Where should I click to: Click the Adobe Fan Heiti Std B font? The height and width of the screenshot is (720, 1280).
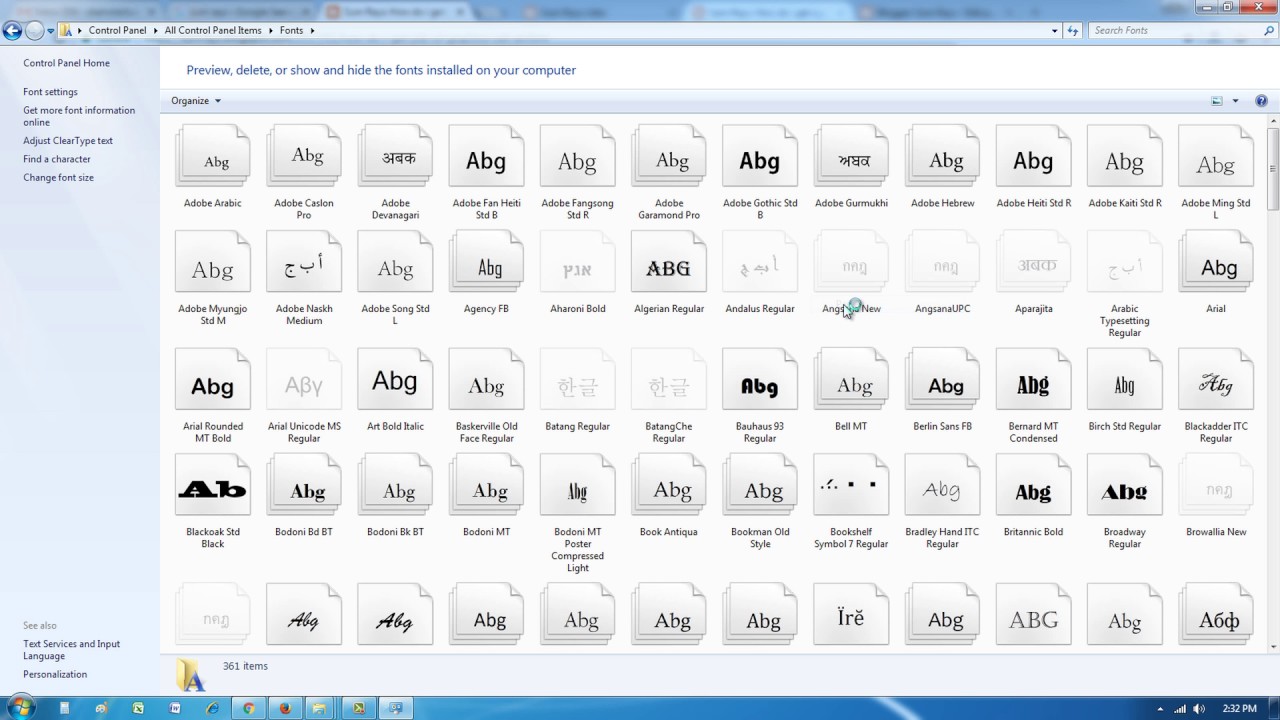pyautogui.click(x=486, y=157)
